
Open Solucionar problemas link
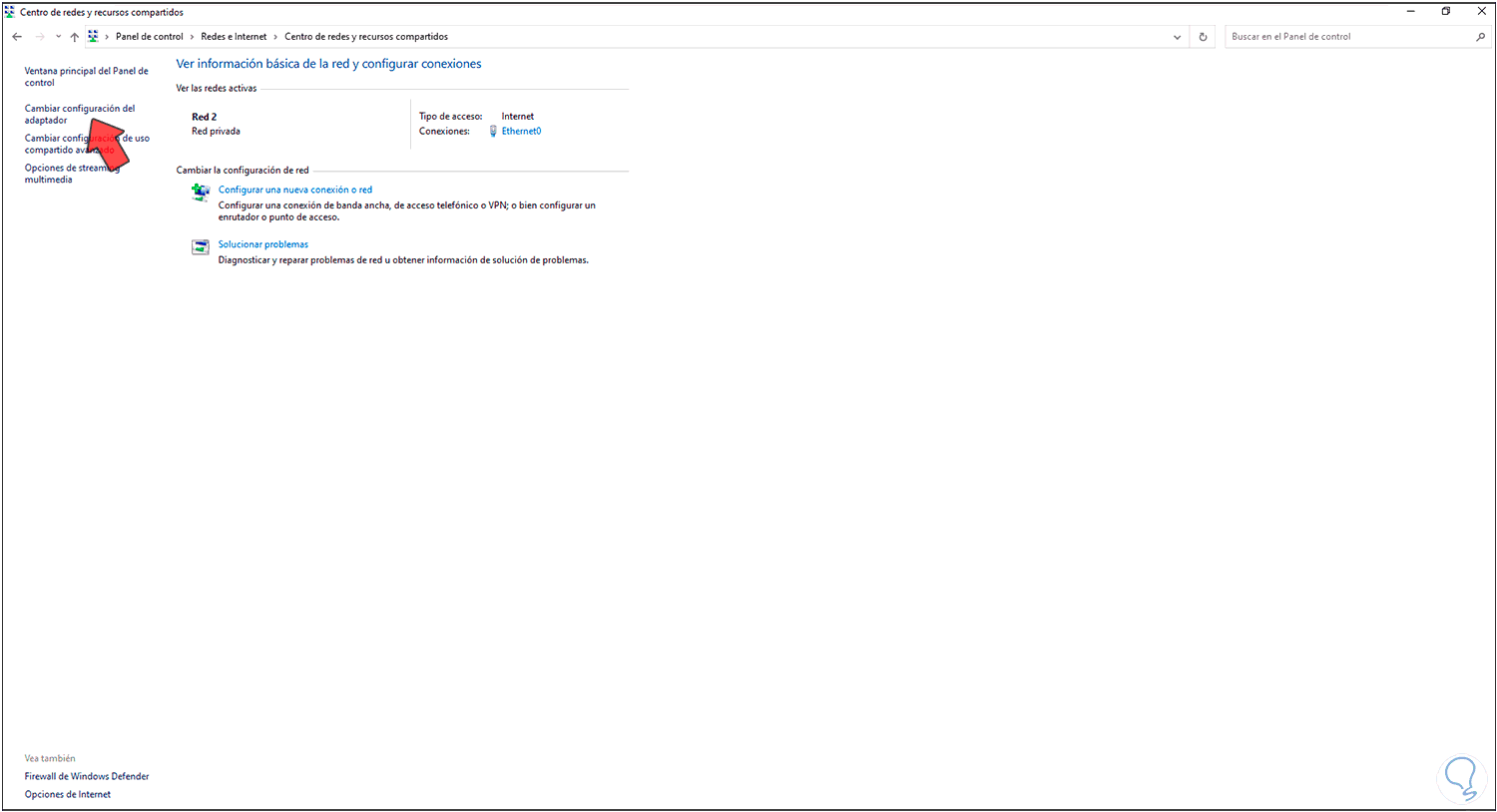[263, 244]
